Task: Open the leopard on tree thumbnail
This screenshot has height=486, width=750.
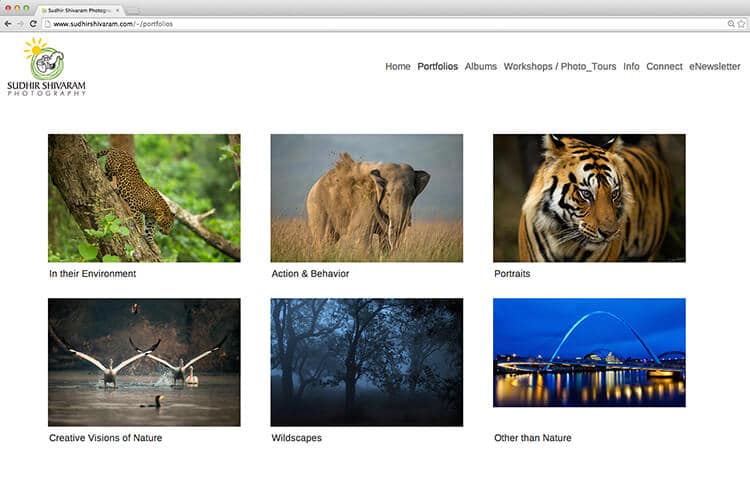Action: [144, 198]
